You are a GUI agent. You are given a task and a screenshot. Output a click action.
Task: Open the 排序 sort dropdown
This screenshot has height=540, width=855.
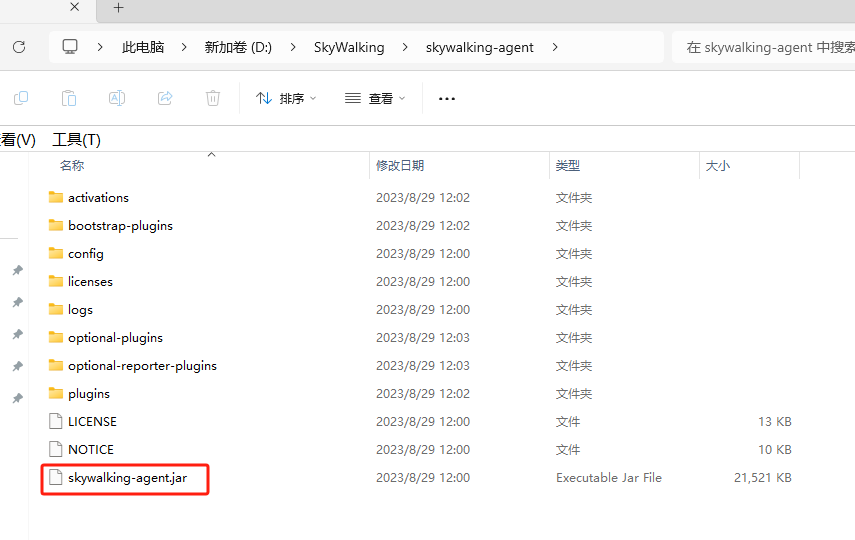[x=286, y=99]
